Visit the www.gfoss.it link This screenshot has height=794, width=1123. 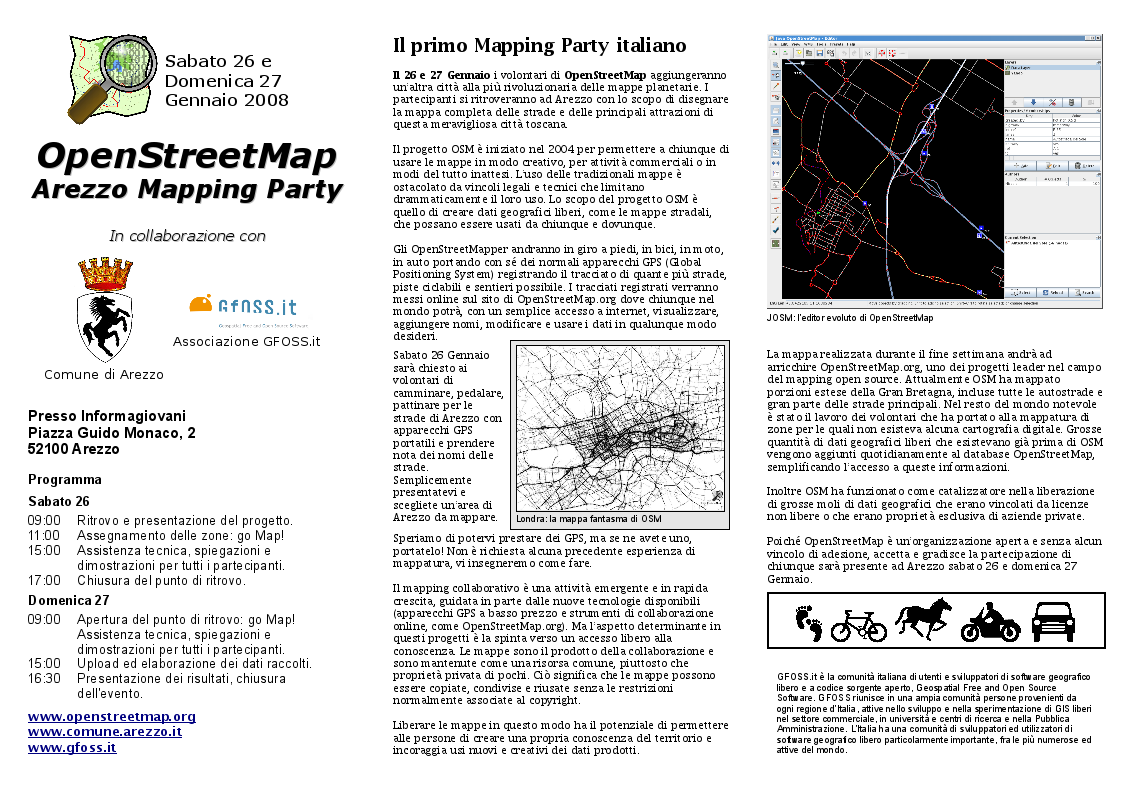72,747
